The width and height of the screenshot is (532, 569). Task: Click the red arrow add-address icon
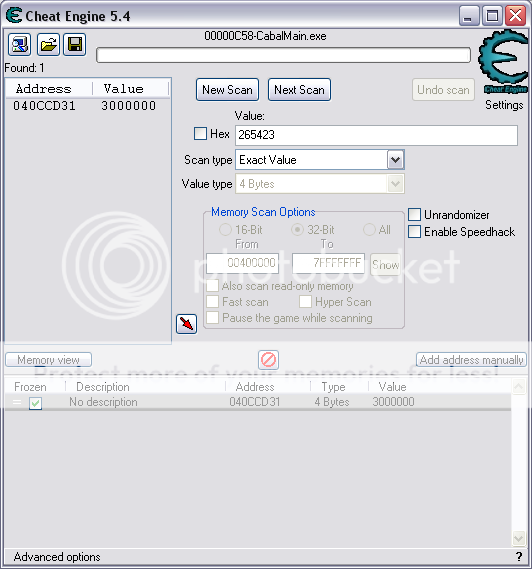click(x=187, y=324)
